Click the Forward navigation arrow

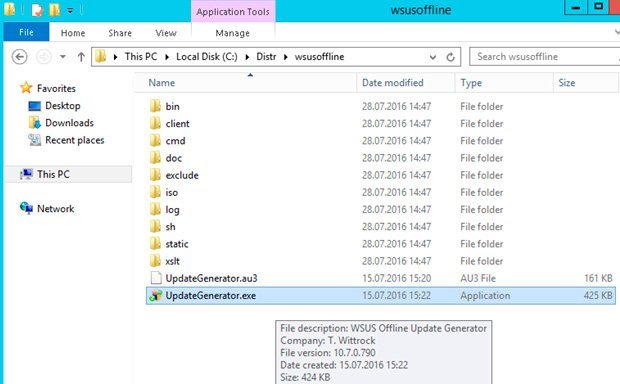point(43,57)
